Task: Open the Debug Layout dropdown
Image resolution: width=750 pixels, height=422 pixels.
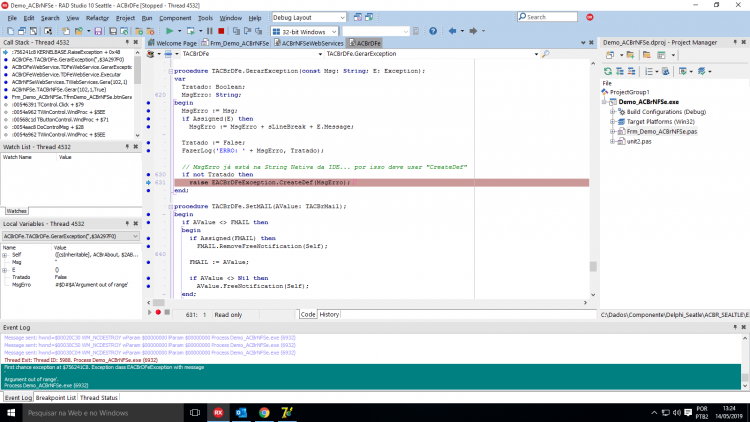Action: (342, 17)
